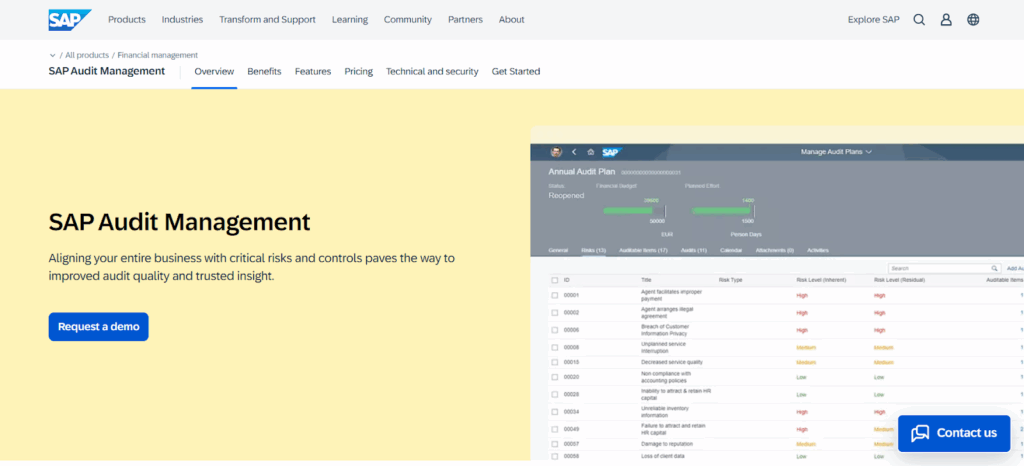Select the General tab in the screenshot
Screen dimensions: 1024x466
pos(558,250)
